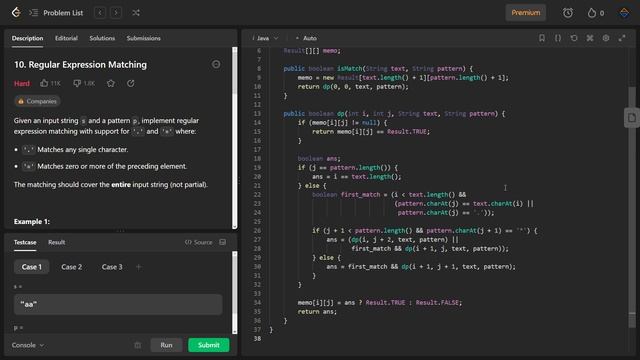Click the panel icon beside Source
The width and height of the screenshot is (640, 360).
click(222, 242)
